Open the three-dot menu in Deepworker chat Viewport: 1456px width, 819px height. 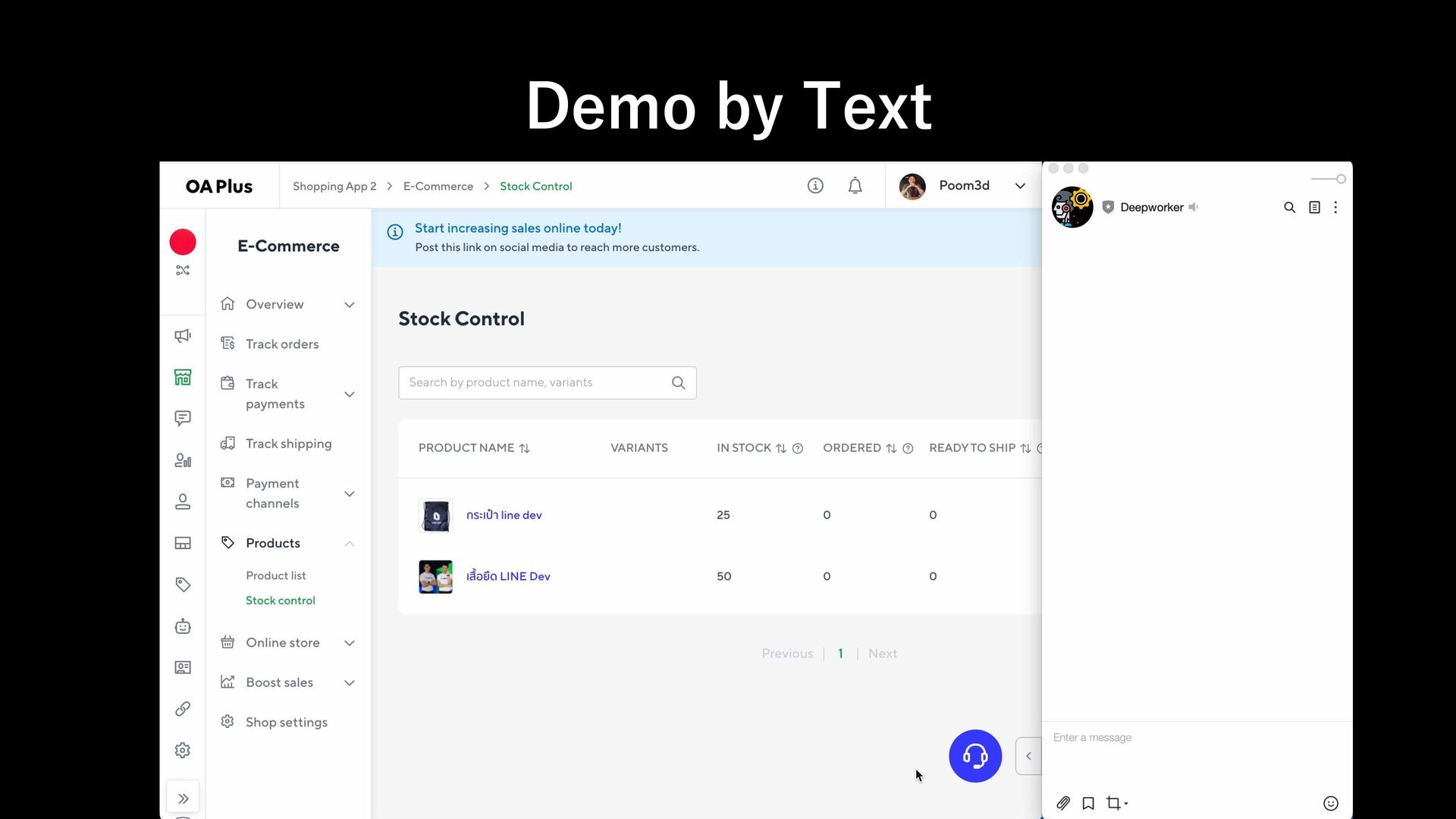coord(1335,207)
